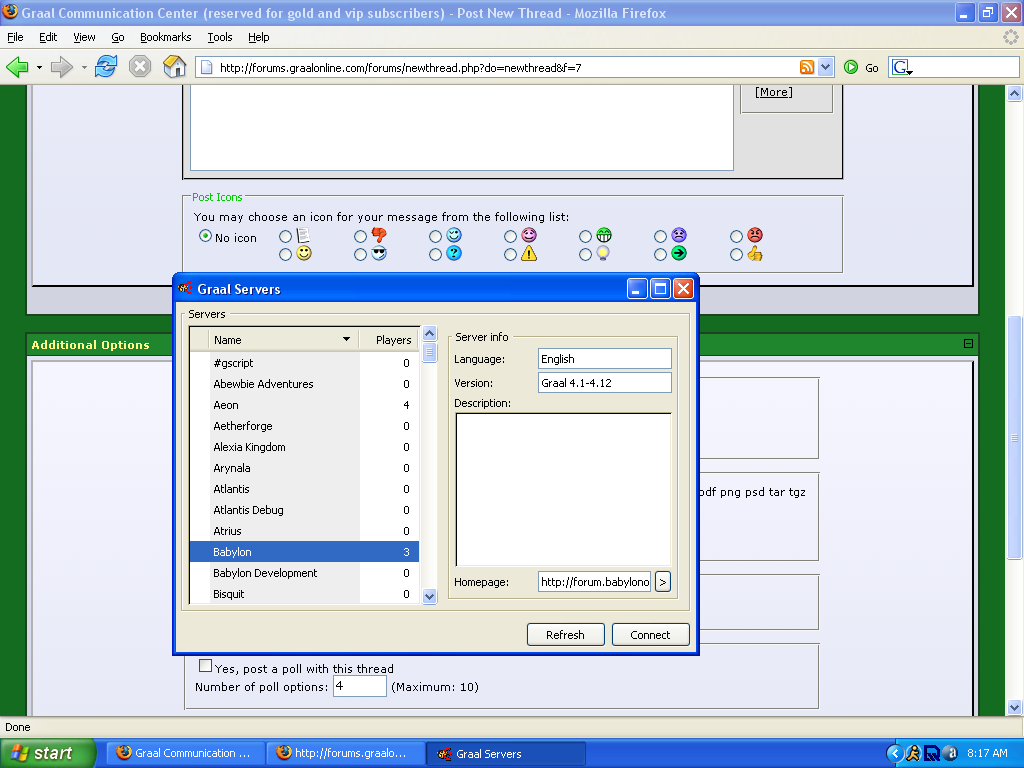The height and width of the screenshot is (768, 1024).
Task: Click the green Go icon beside the address bar
Action: tap(851, 67)
